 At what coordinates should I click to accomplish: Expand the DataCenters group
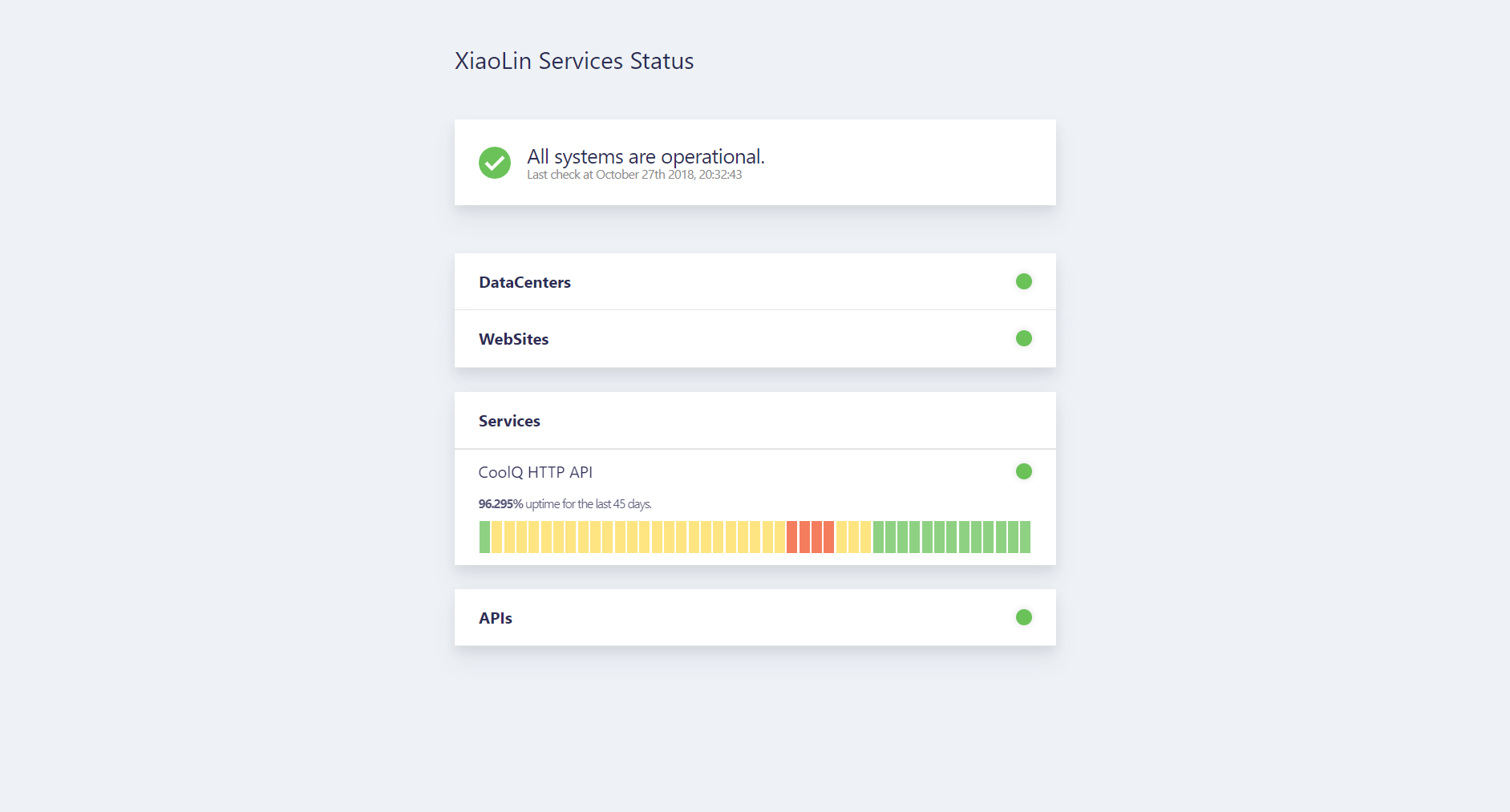click(524, 282)
